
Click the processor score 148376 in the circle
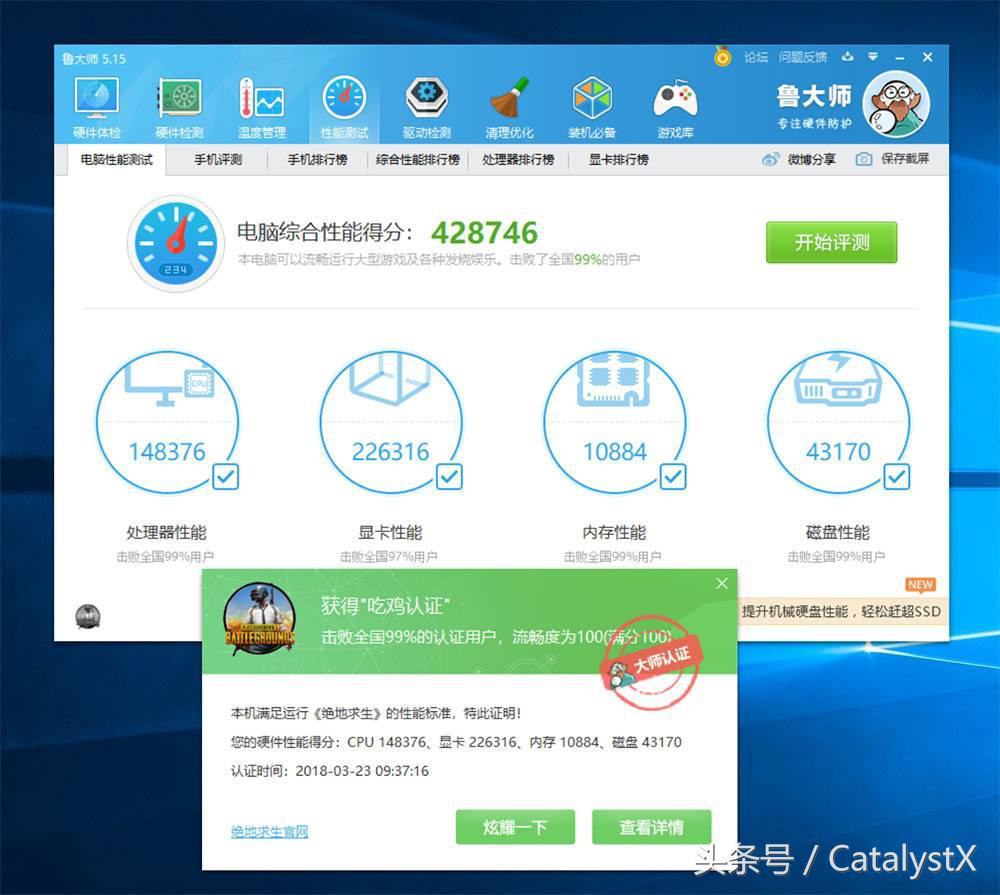[x=167, y=452]
